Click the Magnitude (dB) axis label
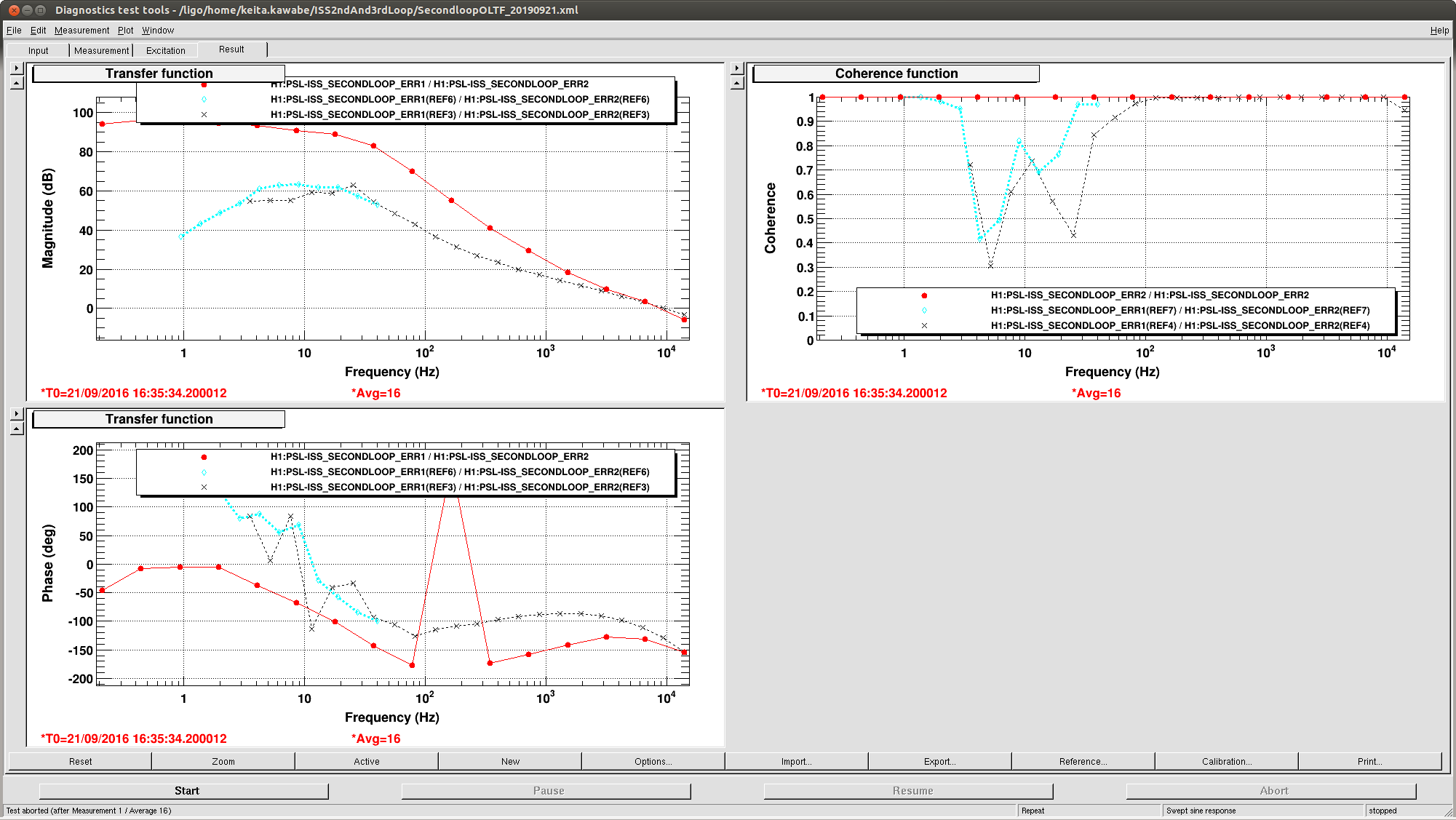This screenshot has width=1456, height=820. [x=48, y=218]
